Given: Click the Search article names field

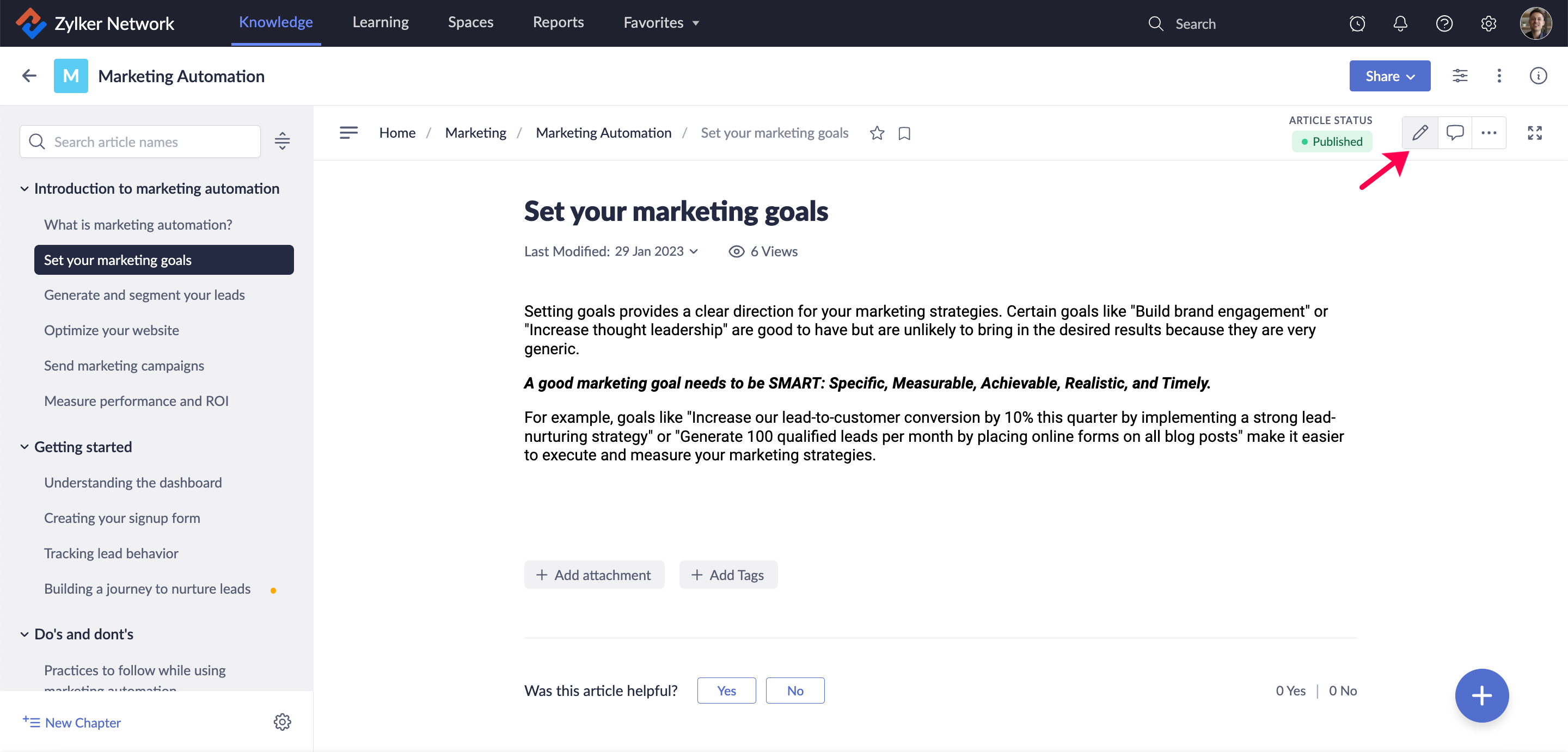Looking at the screenshot, I should 140,142.
